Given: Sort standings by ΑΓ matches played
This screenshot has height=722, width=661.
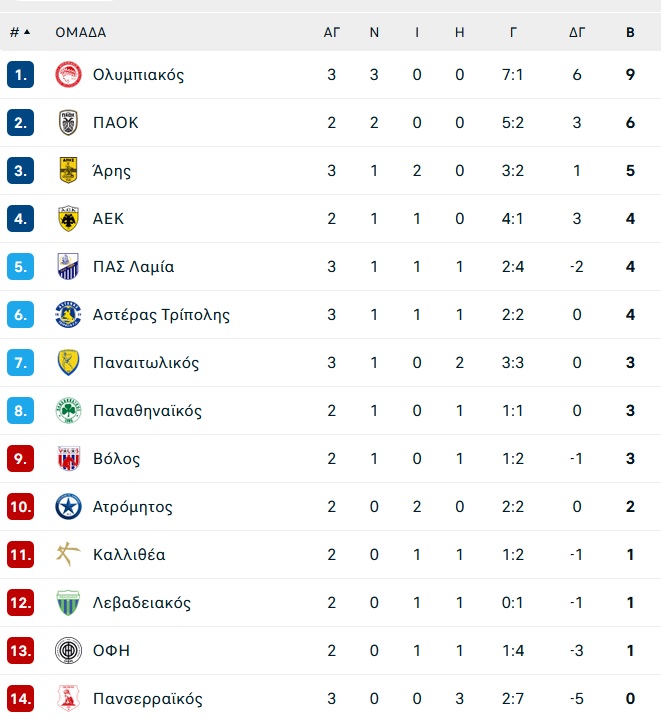Looking at the screenshot, I should (x=331, y=32).
